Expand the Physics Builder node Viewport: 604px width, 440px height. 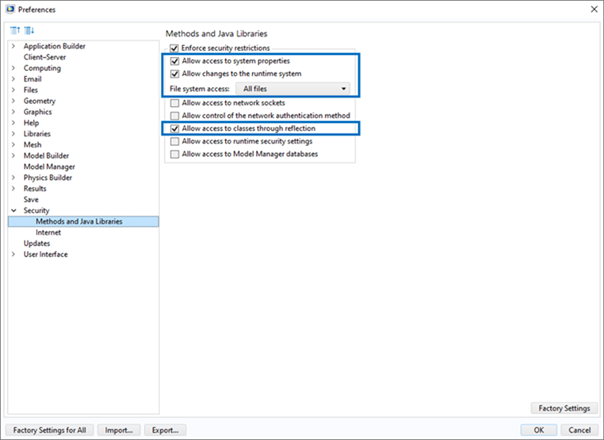coord(13,178)
